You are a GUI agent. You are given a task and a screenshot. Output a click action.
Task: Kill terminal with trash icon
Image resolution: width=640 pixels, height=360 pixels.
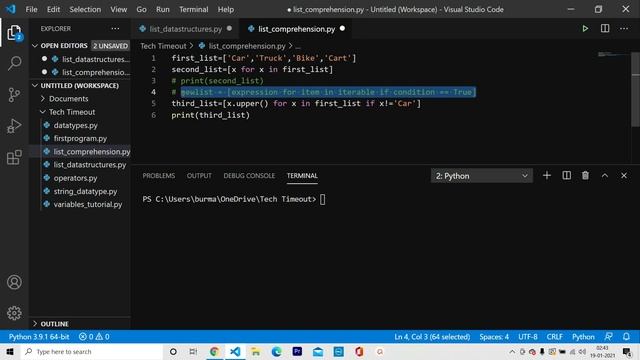(585, 176)
